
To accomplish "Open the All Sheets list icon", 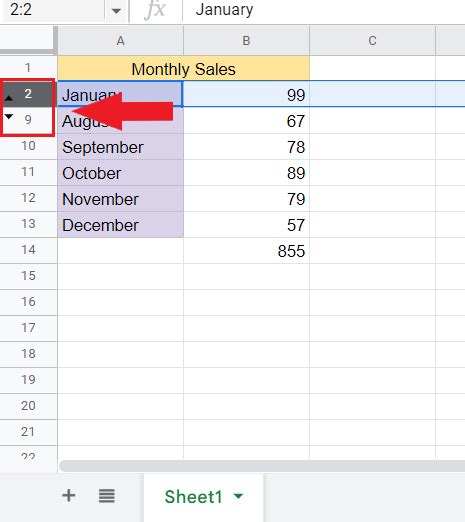I will coord(107,496).
